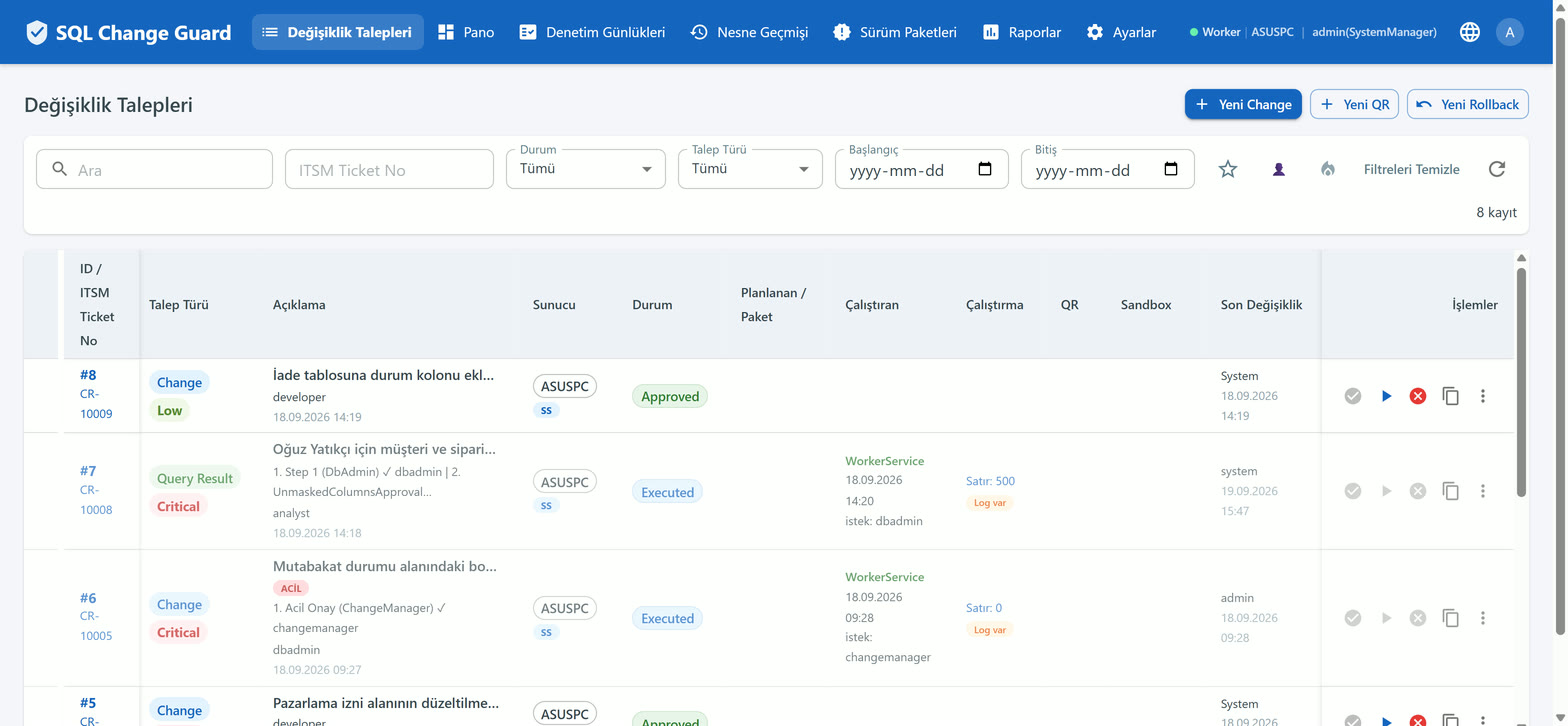Click the approve checkmark for request #8
Viewport: 1568px width, 726px height.
(x=1353, y=396)
